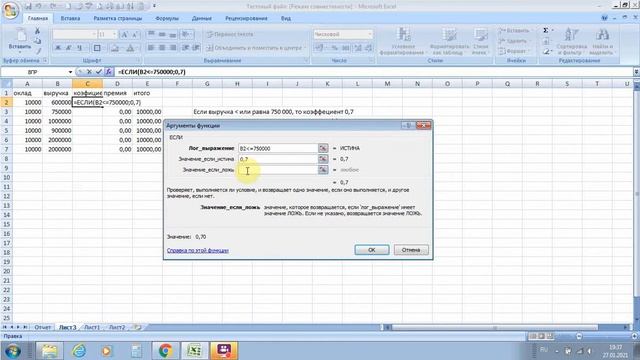Click the Cut scissors icon
The image size is (640, 360).
(x=38, y=31)
